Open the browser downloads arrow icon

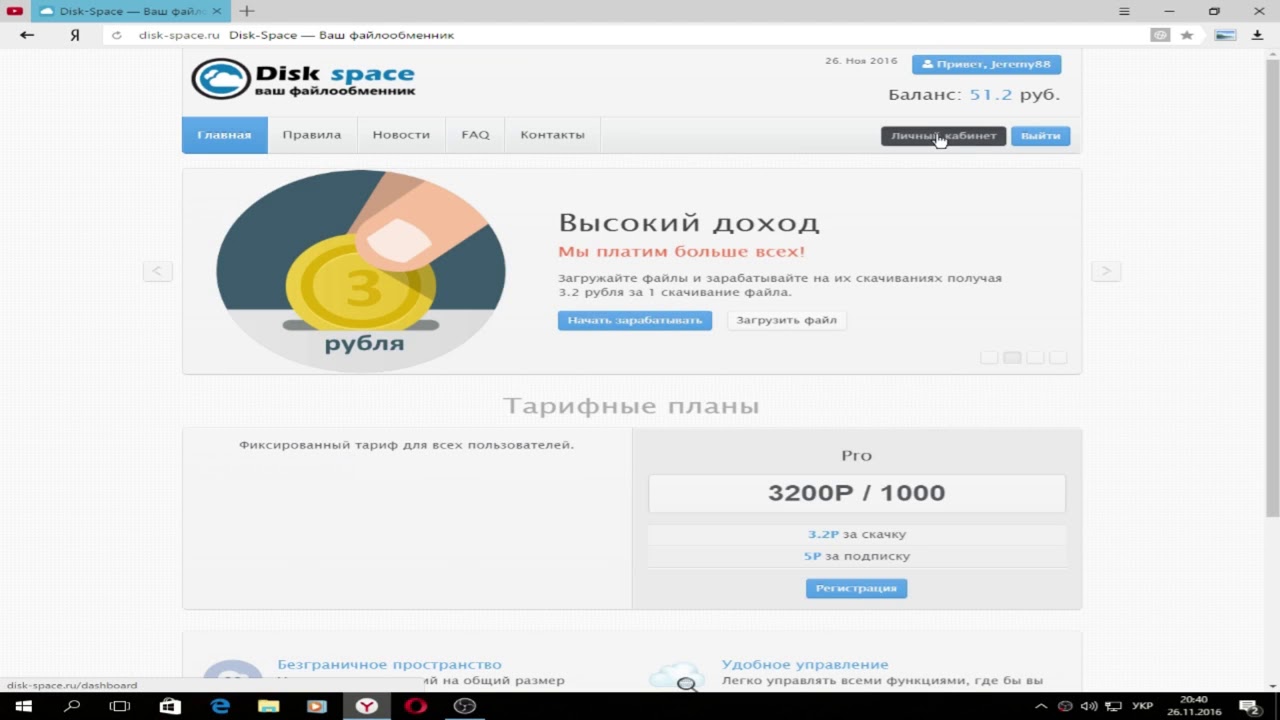[1258, 35]
